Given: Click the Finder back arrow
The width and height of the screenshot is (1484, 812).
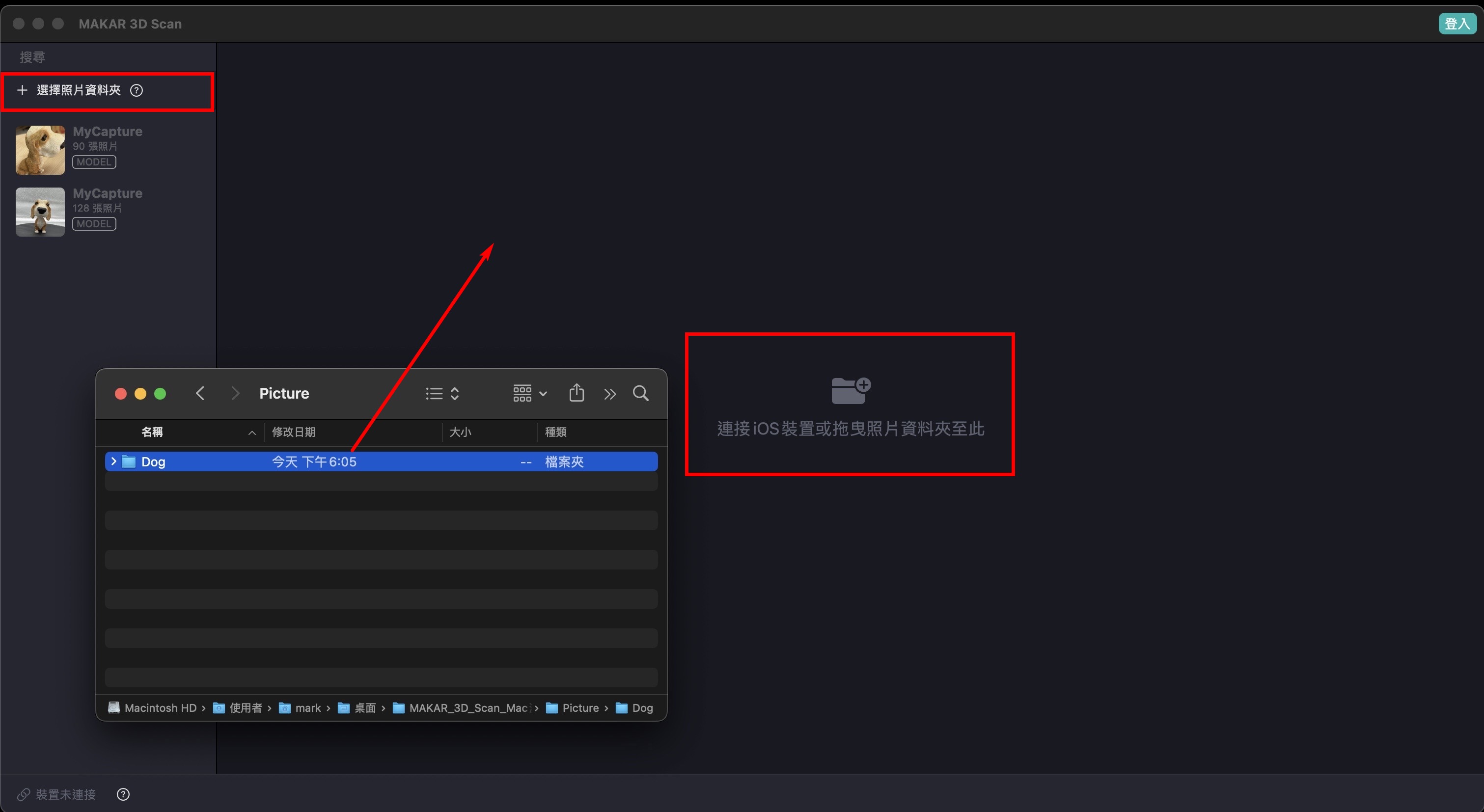Looking at the screenshot, I should point(200,393).
